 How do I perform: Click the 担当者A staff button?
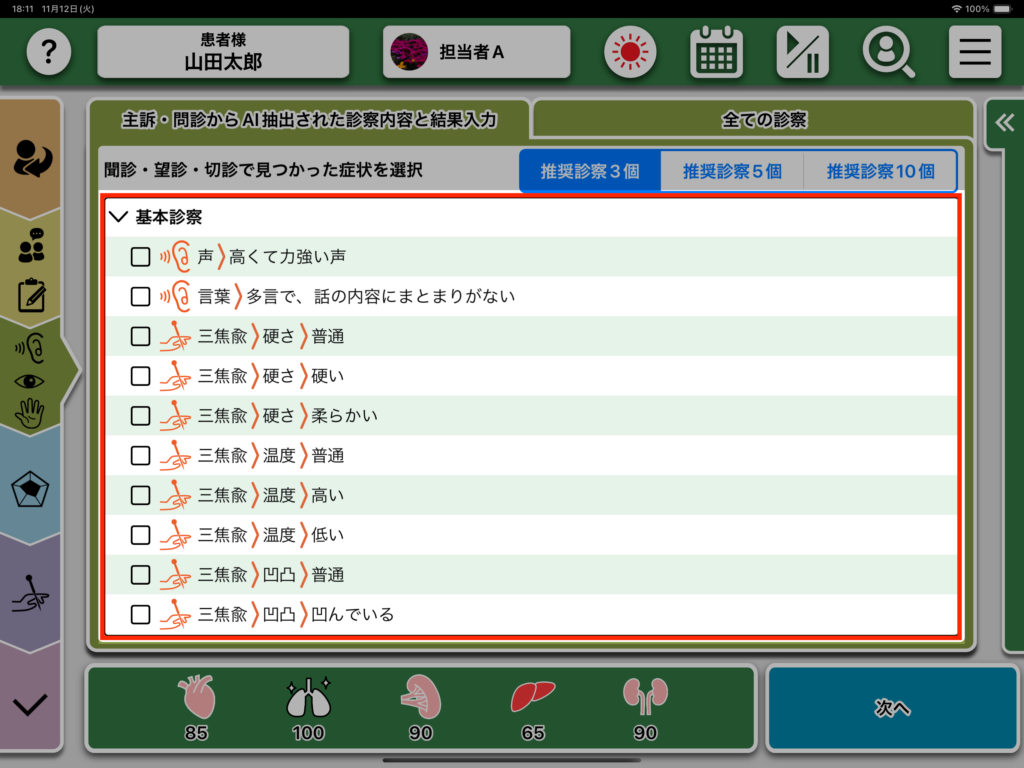tap(476, 52)
